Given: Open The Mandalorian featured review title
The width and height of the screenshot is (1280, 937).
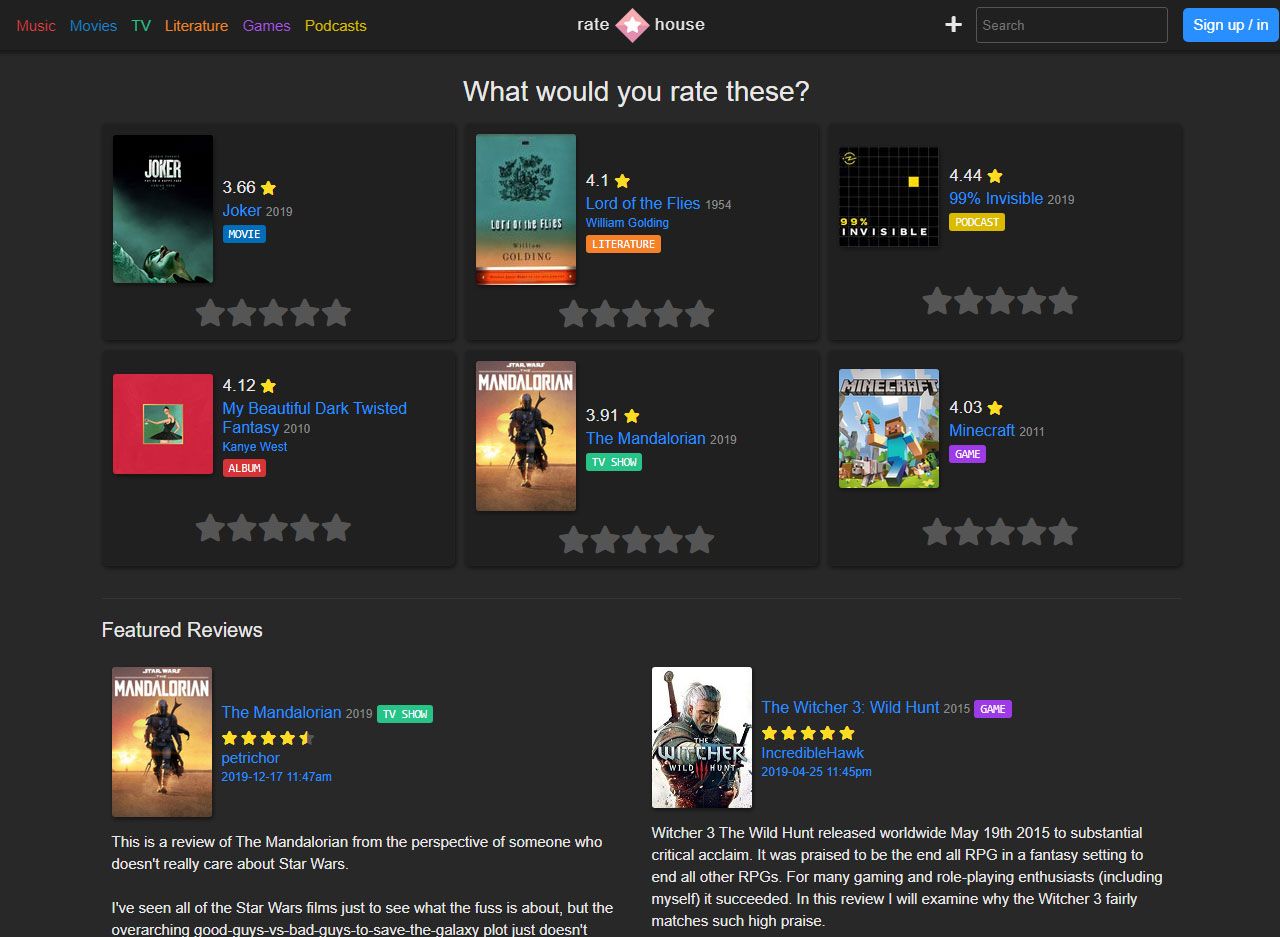Looking at the screenshot, I should tap(281, 713).
